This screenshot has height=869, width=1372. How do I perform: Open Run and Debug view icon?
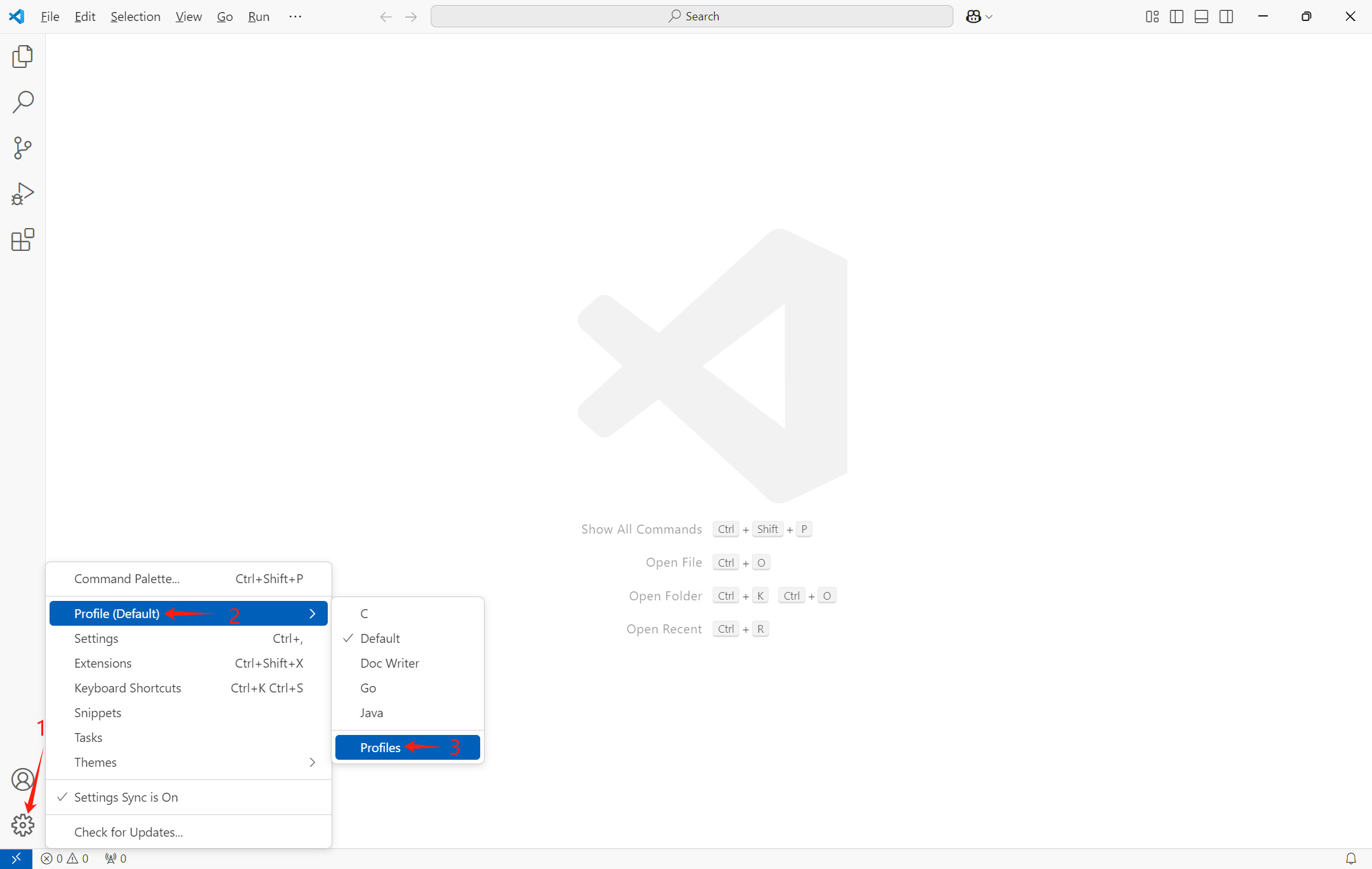[x=22, y=194]
